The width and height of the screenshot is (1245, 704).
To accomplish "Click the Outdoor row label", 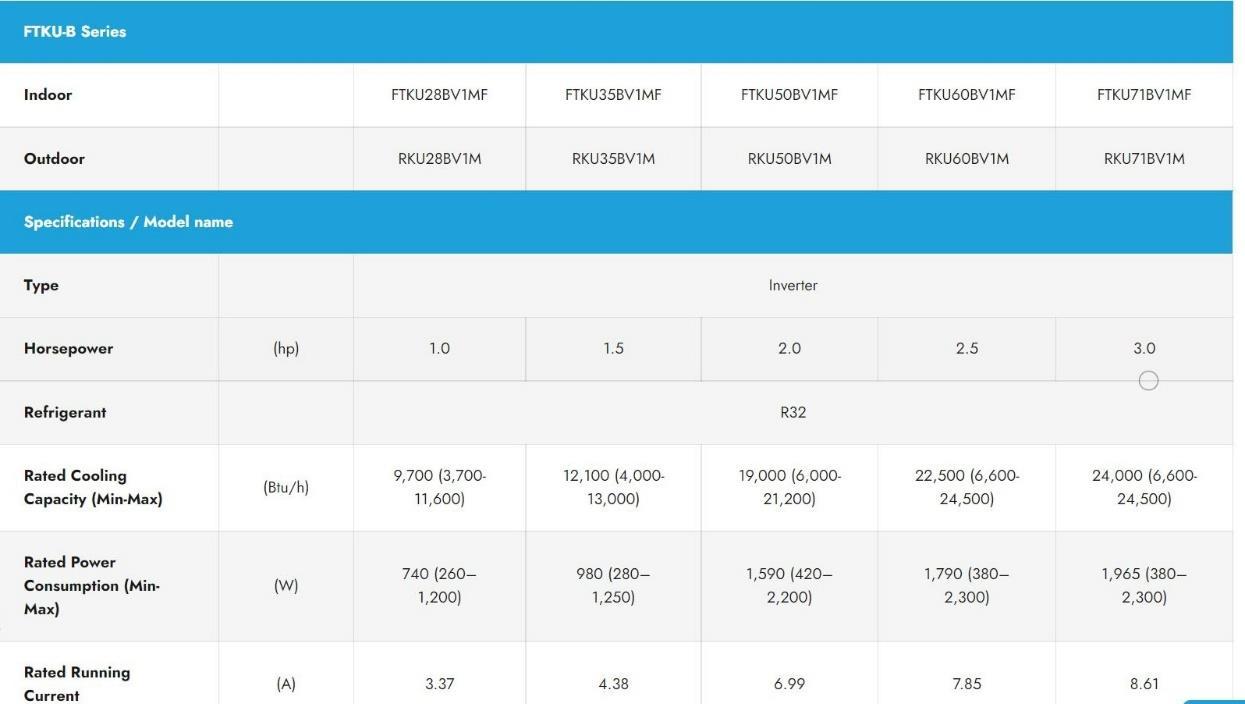I will coord(54,159).
